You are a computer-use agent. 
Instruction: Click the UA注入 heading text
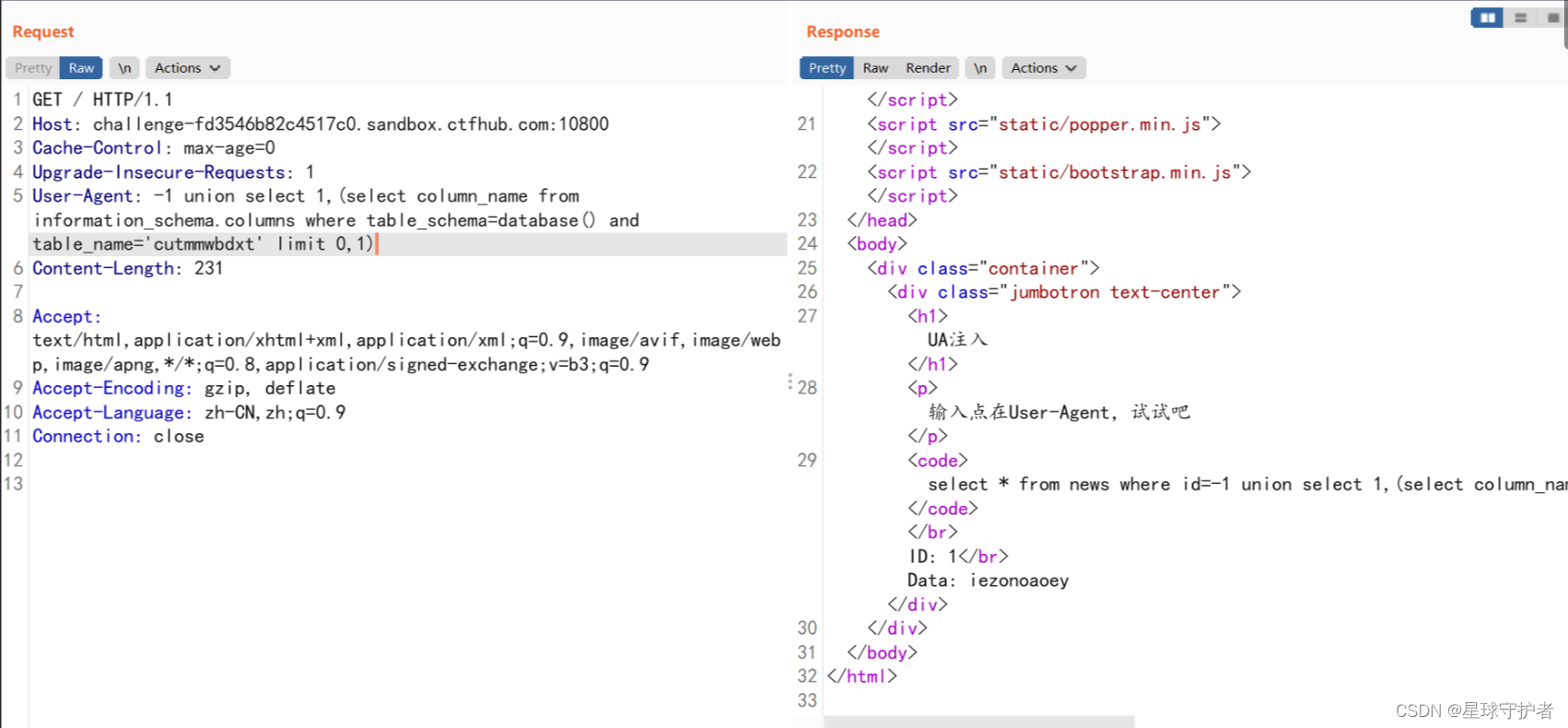click(957, 340)
